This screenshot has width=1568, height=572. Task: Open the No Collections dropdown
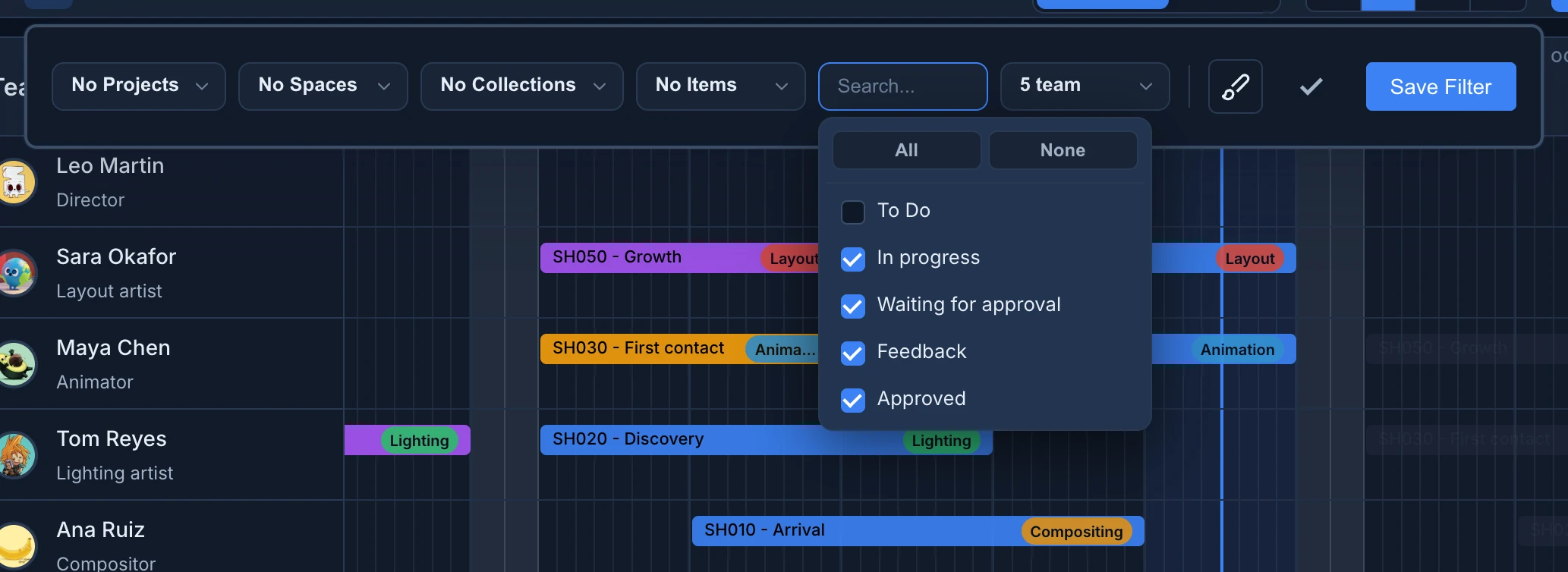click(522, 86)
